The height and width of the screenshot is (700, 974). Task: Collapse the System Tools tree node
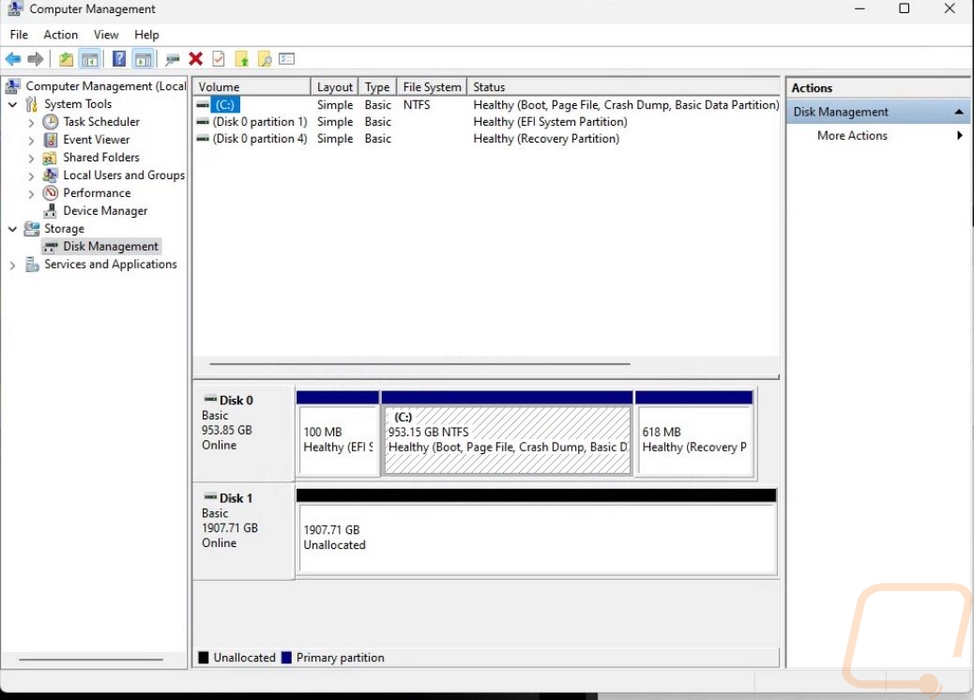12,104
